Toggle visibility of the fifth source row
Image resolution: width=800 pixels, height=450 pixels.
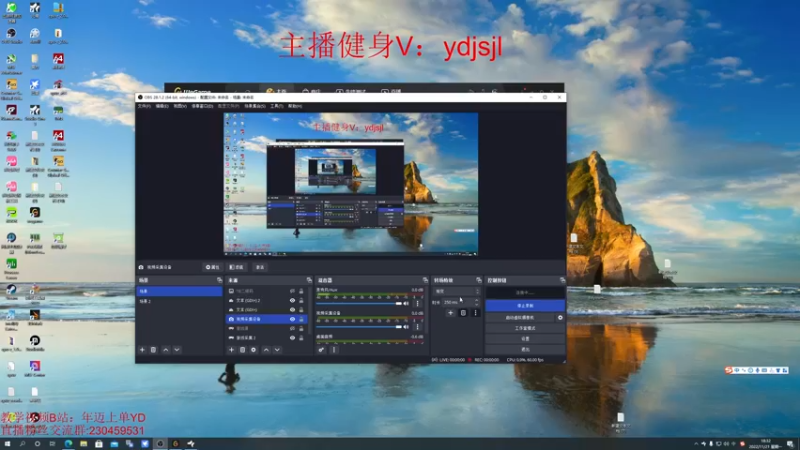(292, 329)
